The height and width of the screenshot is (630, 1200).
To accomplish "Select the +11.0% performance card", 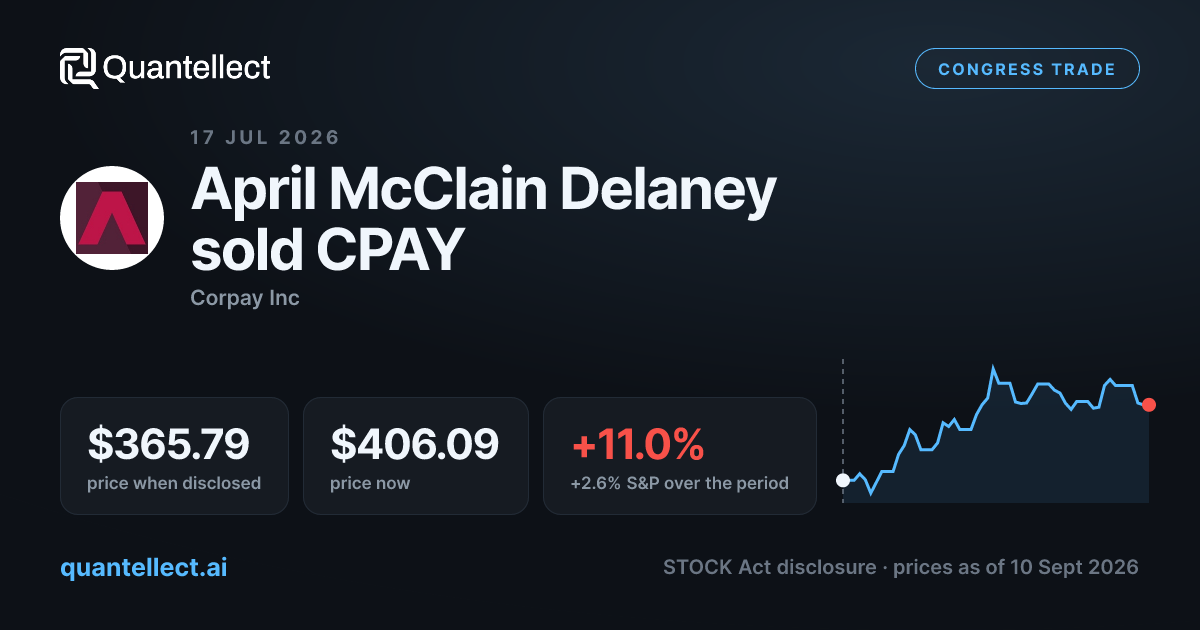I will [x=680, y=456].
